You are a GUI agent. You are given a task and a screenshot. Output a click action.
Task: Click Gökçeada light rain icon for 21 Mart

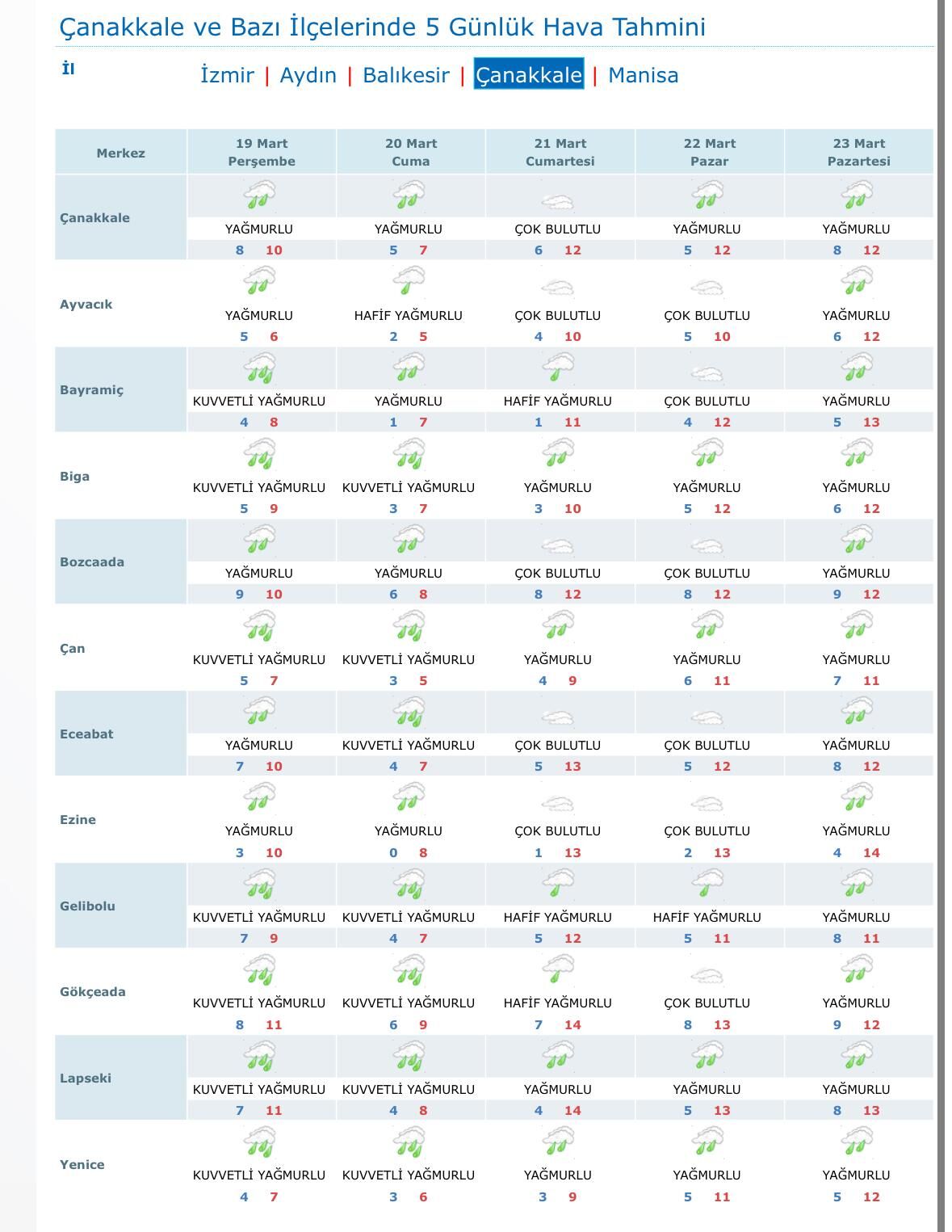[x=557, y=969]
